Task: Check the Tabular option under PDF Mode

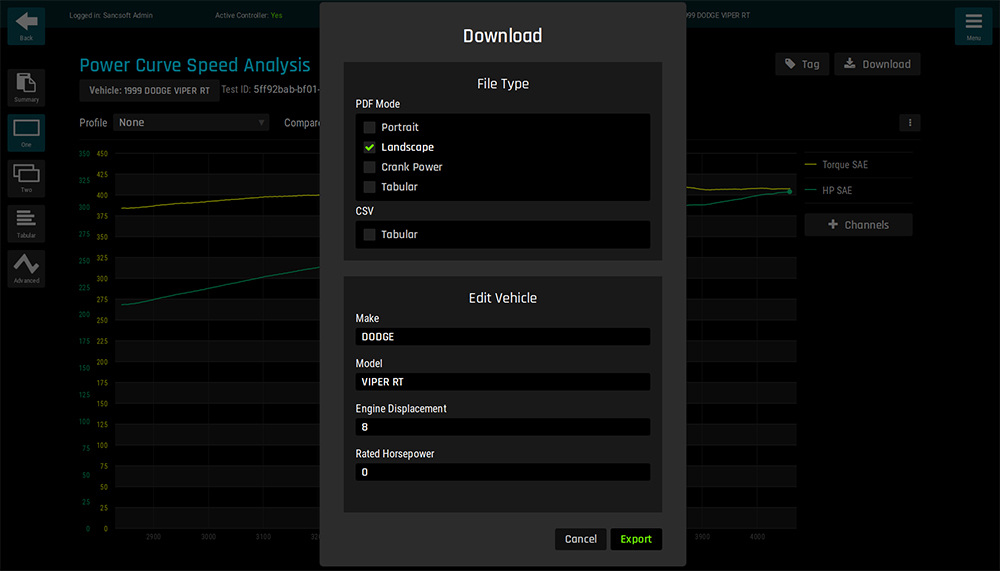Action: (x=369, y=187)
